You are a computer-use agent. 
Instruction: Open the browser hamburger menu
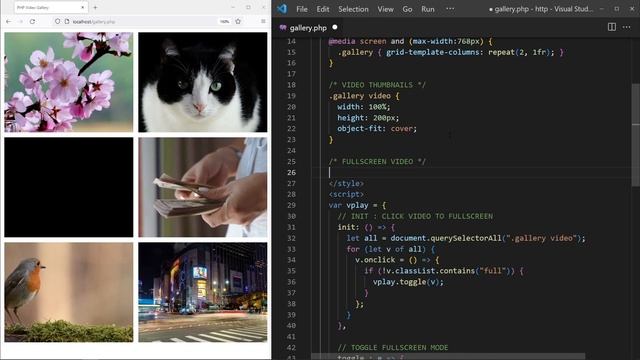pos(263,21)
